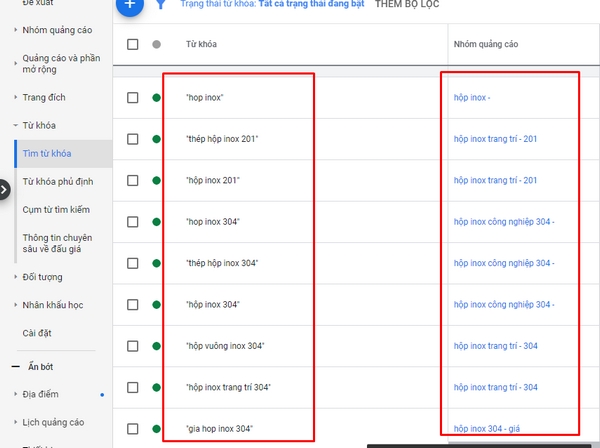Click green status dot for "gia hop inox 304"

pos(157,429)
